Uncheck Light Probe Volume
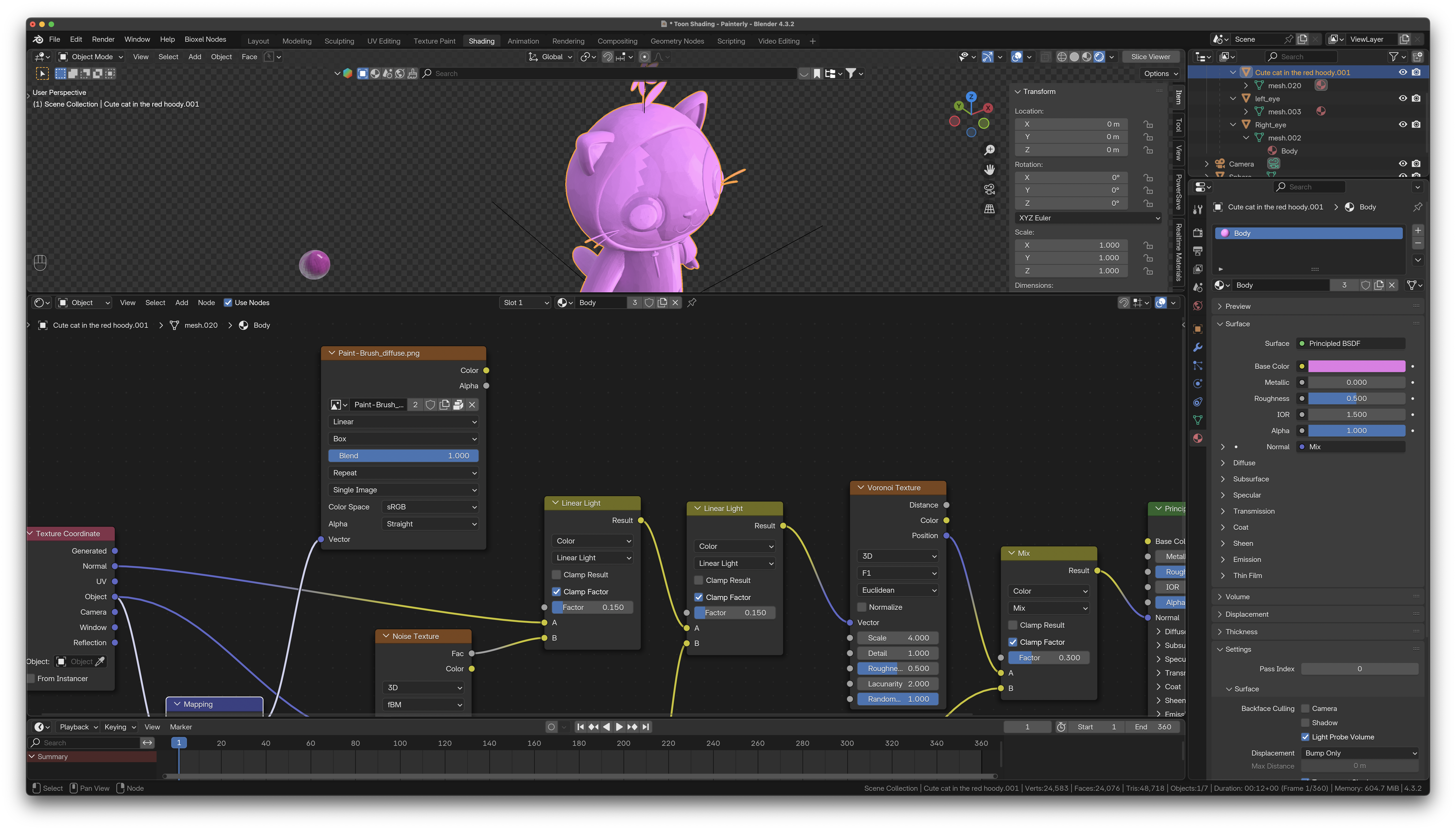 pyautogui.click(x=1305, y=737)
